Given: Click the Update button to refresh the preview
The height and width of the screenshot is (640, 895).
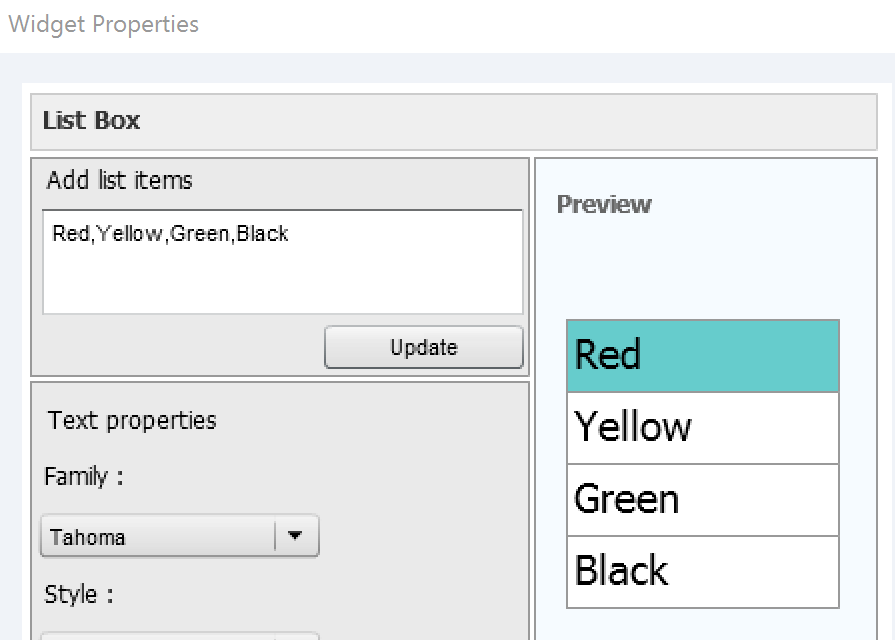Looking at the screenshot, I should coord(423,347).
